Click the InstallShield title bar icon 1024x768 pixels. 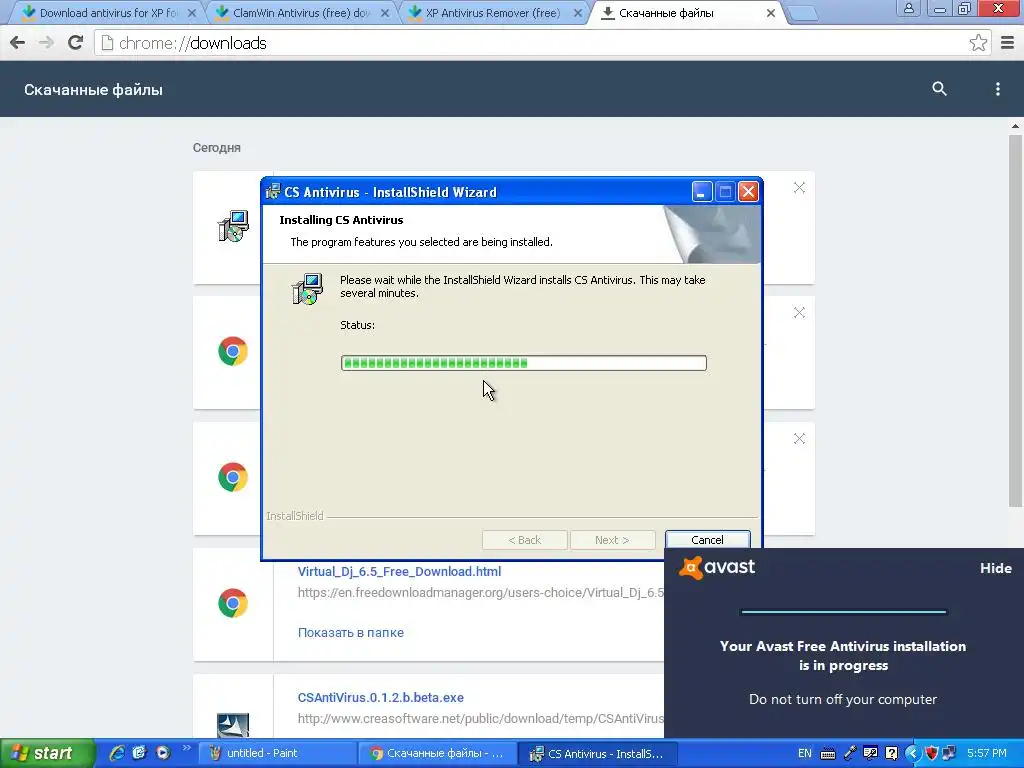[x=273, y=192]
